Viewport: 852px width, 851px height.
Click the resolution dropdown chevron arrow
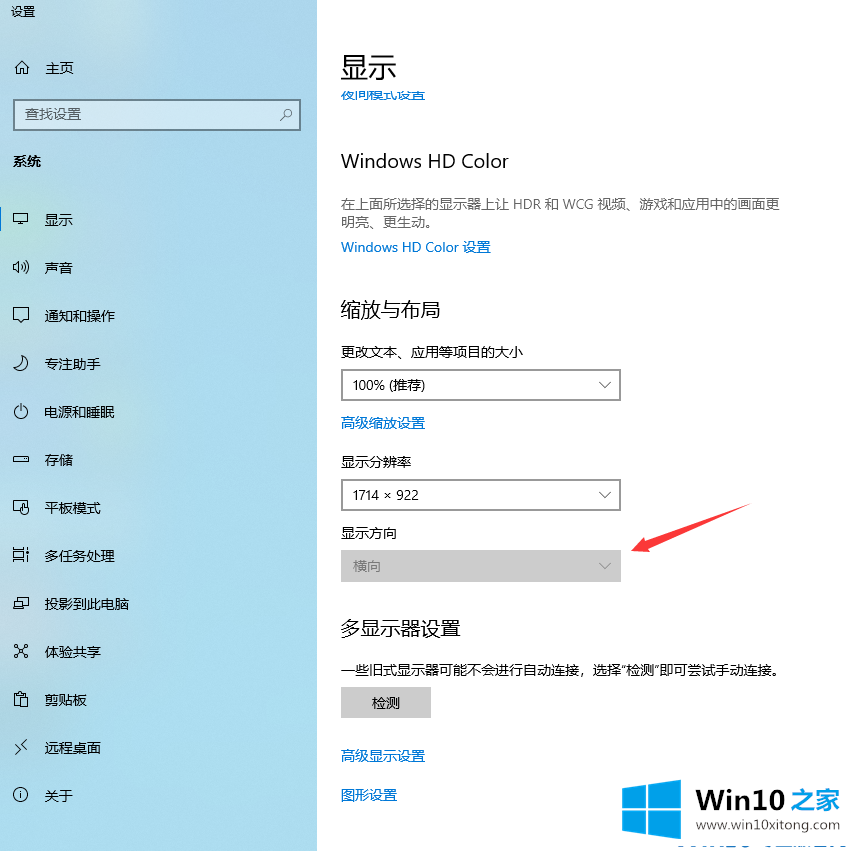tap(605, 495)
